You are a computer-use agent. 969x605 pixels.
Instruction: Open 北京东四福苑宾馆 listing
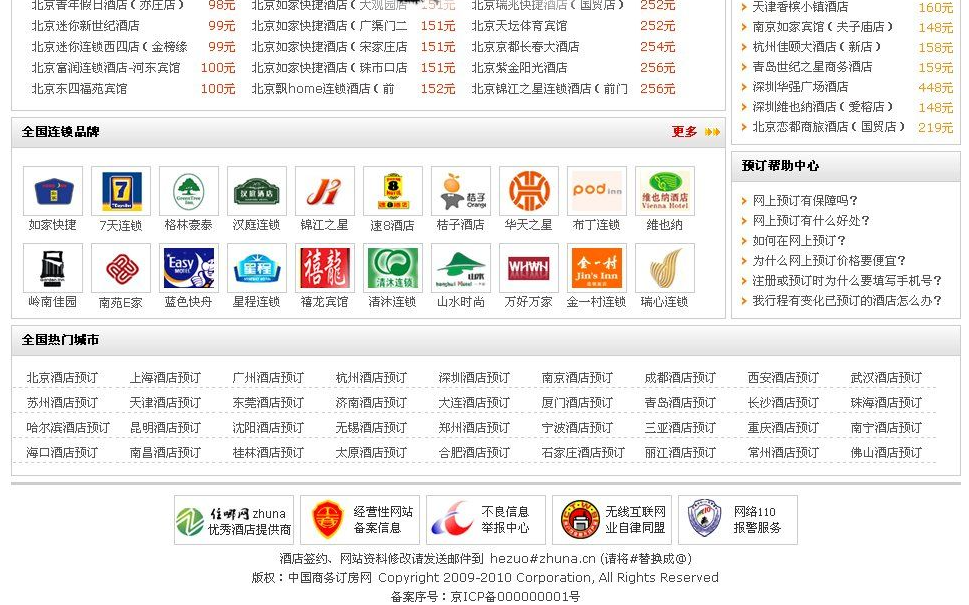[x=79, y=88]
